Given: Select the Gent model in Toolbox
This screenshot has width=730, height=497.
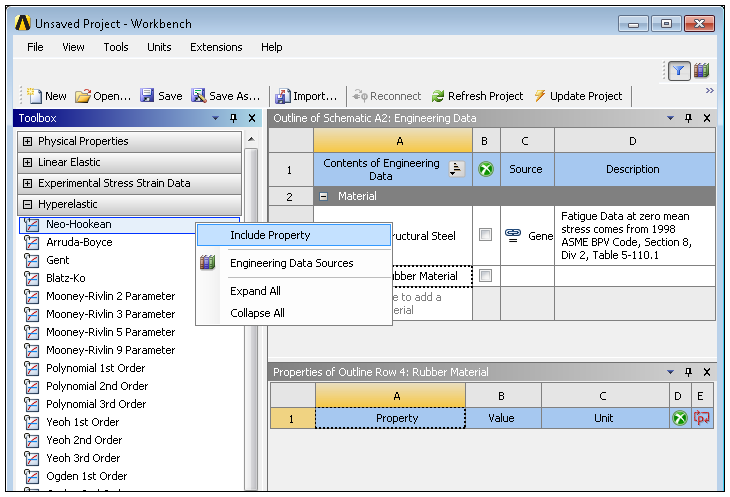Looking at the screenshot, I should click(57, 260).
